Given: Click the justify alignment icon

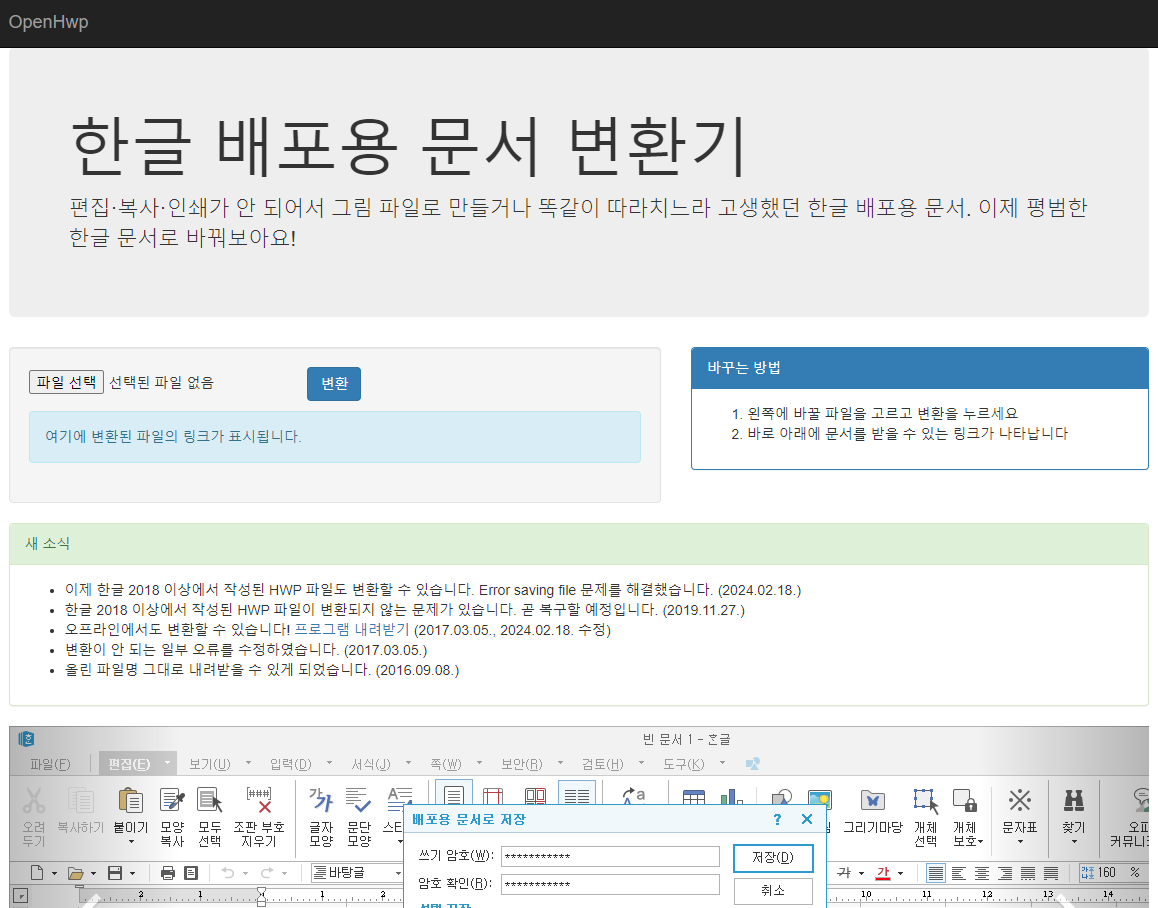Looking at the screenshot, I should click(x=936, y=873).
